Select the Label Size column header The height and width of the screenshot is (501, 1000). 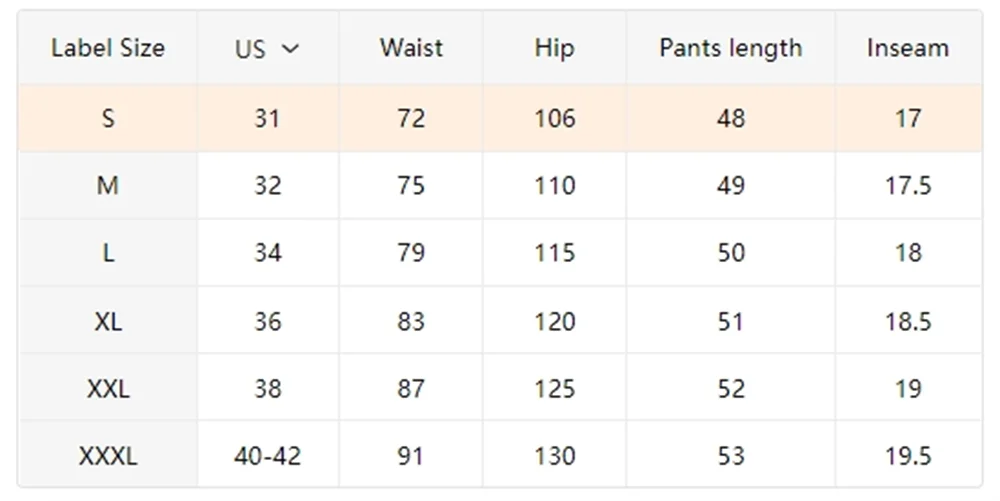[108, 48]
